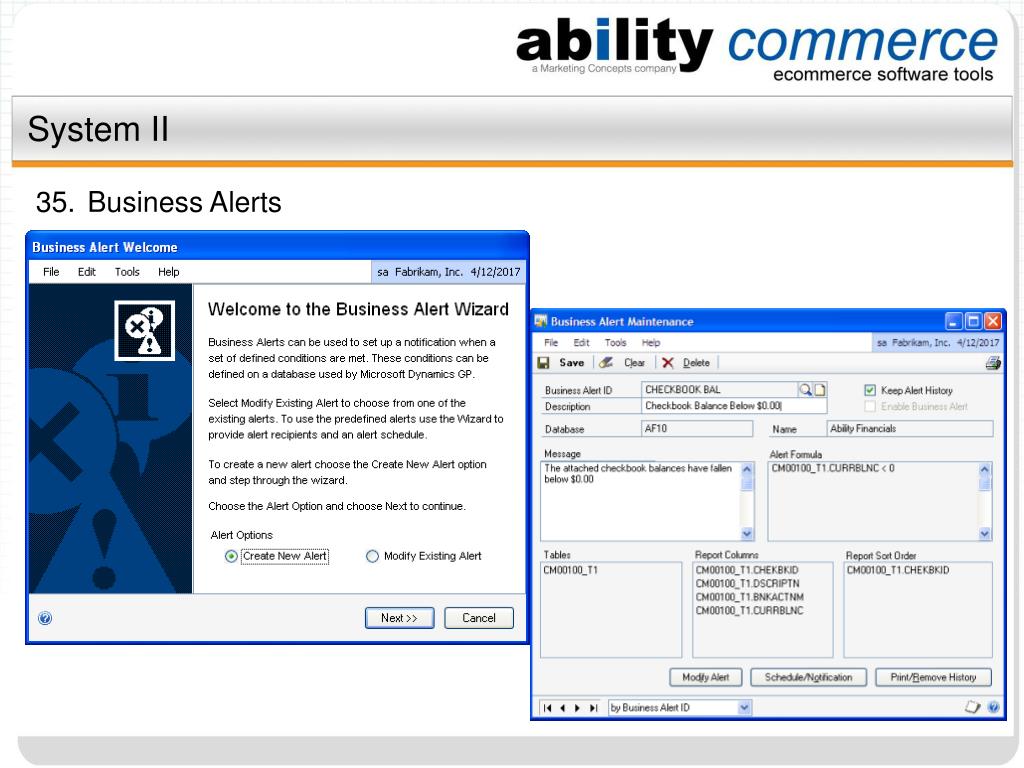Open Business Alert ID lookup magnifier
Screen dimensions: 1024x768
click(x=805, y=390)
